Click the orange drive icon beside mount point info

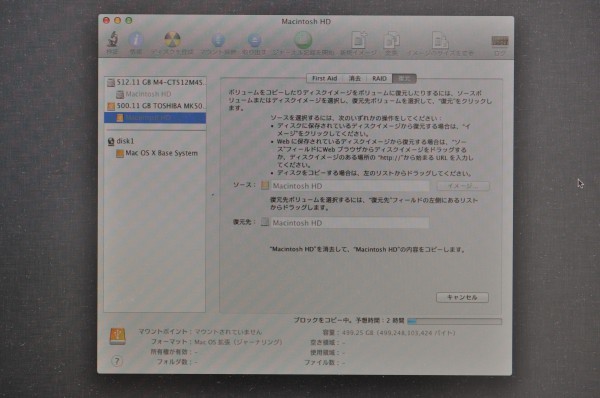pyautogui.click(x=117, y=337)
